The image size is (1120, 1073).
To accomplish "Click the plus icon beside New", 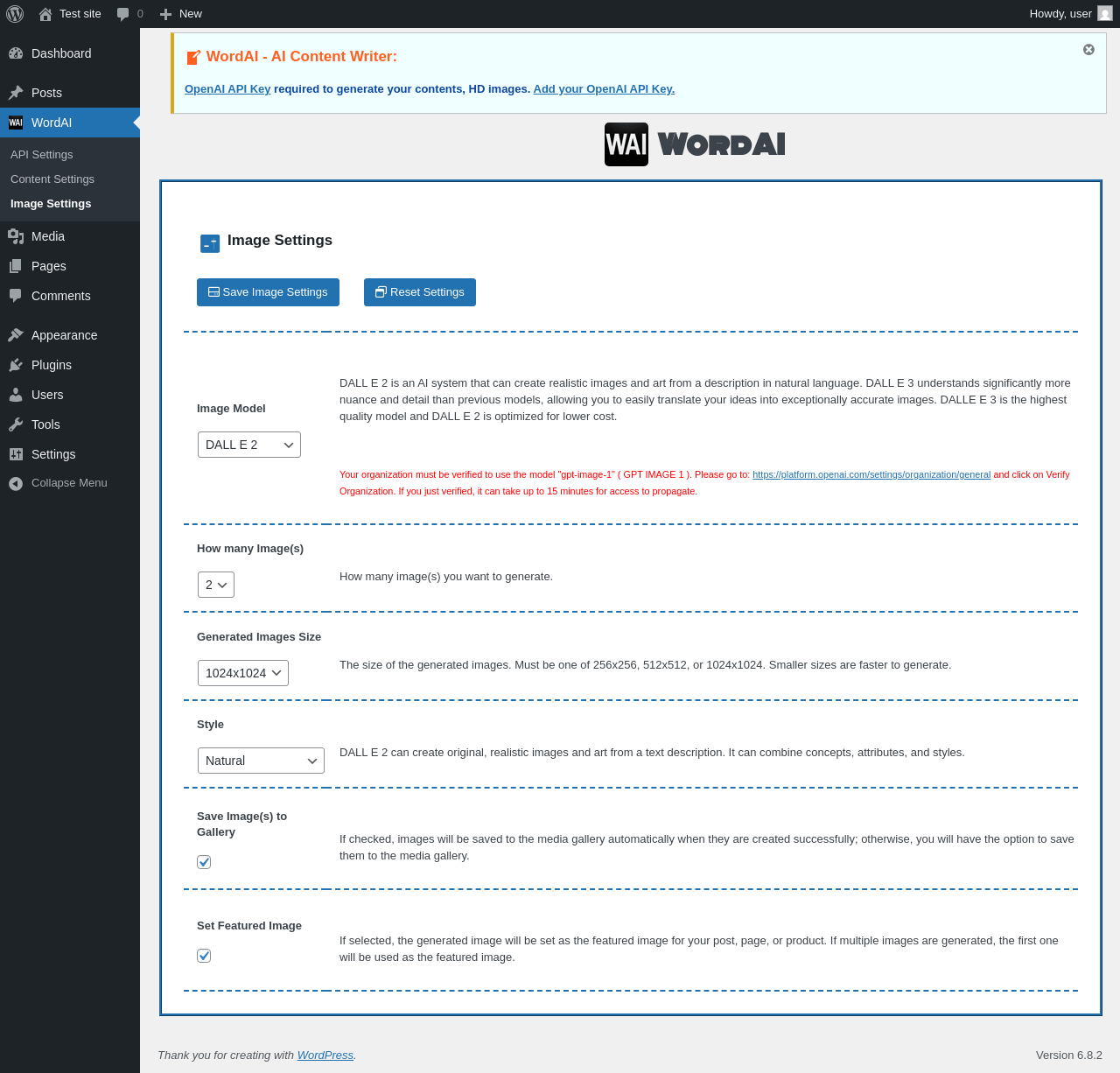I will 165,14.
